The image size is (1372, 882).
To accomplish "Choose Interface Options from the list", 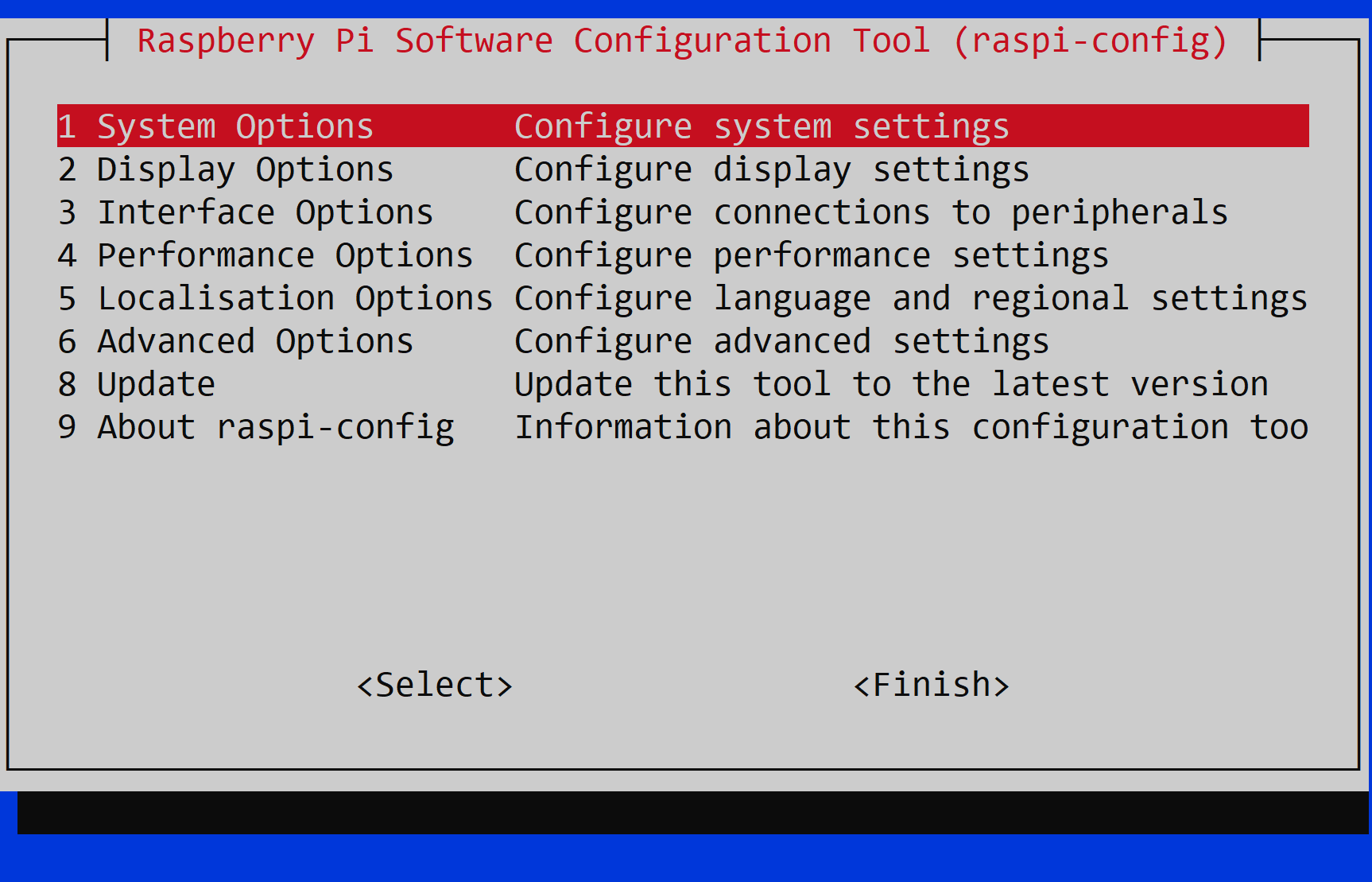I will pos(683,212).
